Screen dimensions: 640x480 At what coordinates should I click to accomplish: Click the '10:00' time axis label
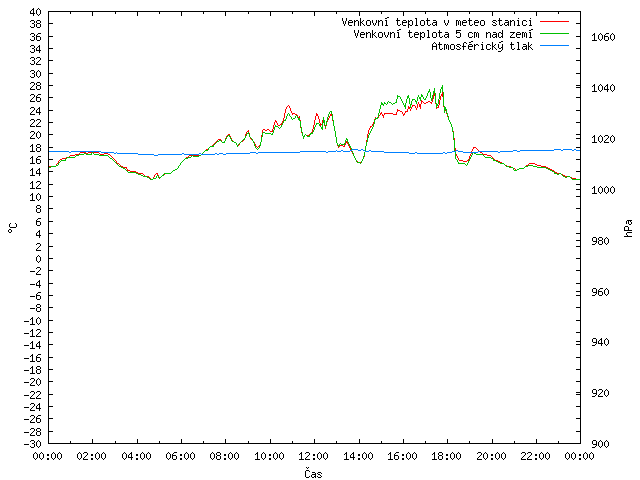269,456
